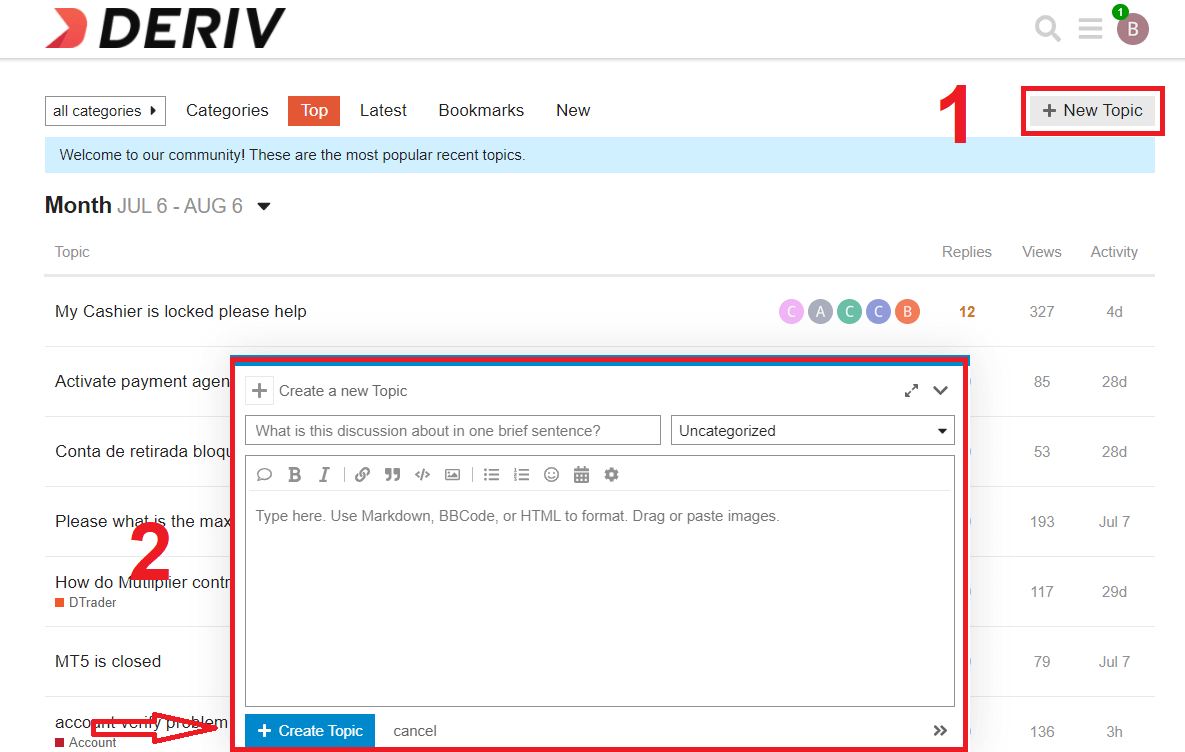Expand the Month JUL 6 - AUG 6 period selector
1185x752 pixels.
tap(262, 205)
